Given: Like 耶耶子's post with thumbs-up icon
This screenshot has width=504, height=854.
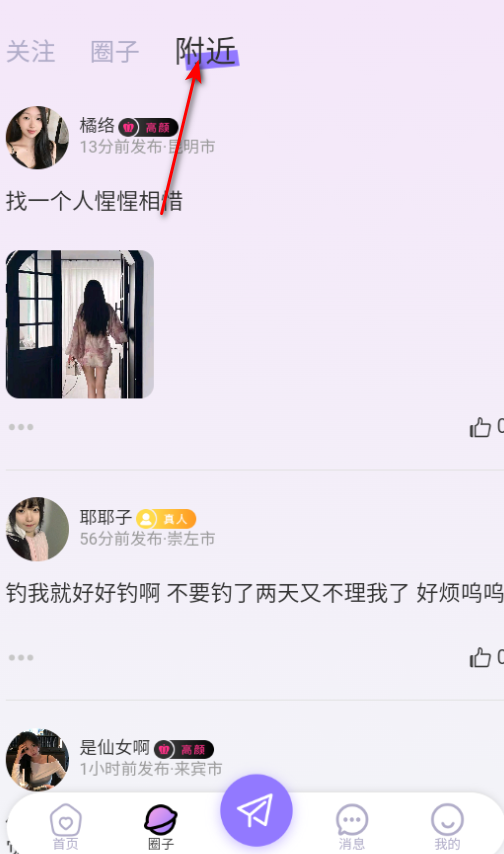Looking at the screenshot, I should coord(480,657).
